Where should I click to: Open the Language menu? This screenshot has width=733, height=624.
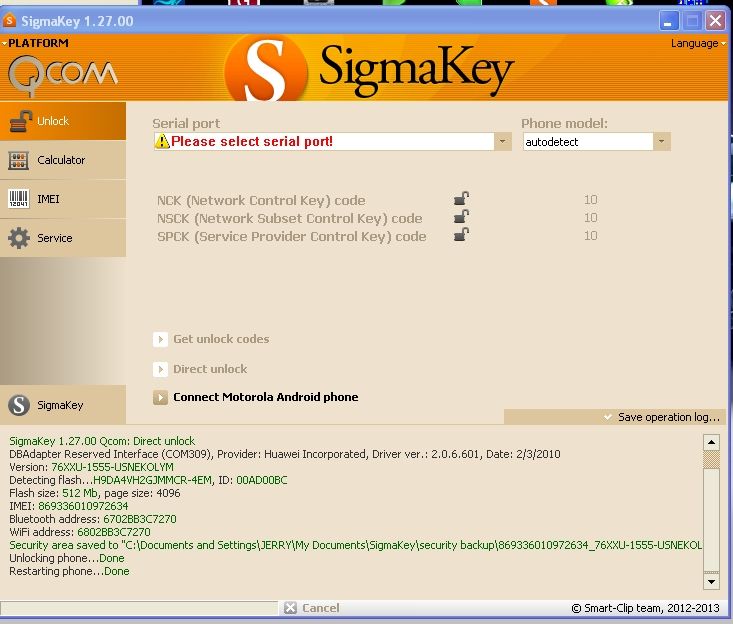tap(698, 43)
